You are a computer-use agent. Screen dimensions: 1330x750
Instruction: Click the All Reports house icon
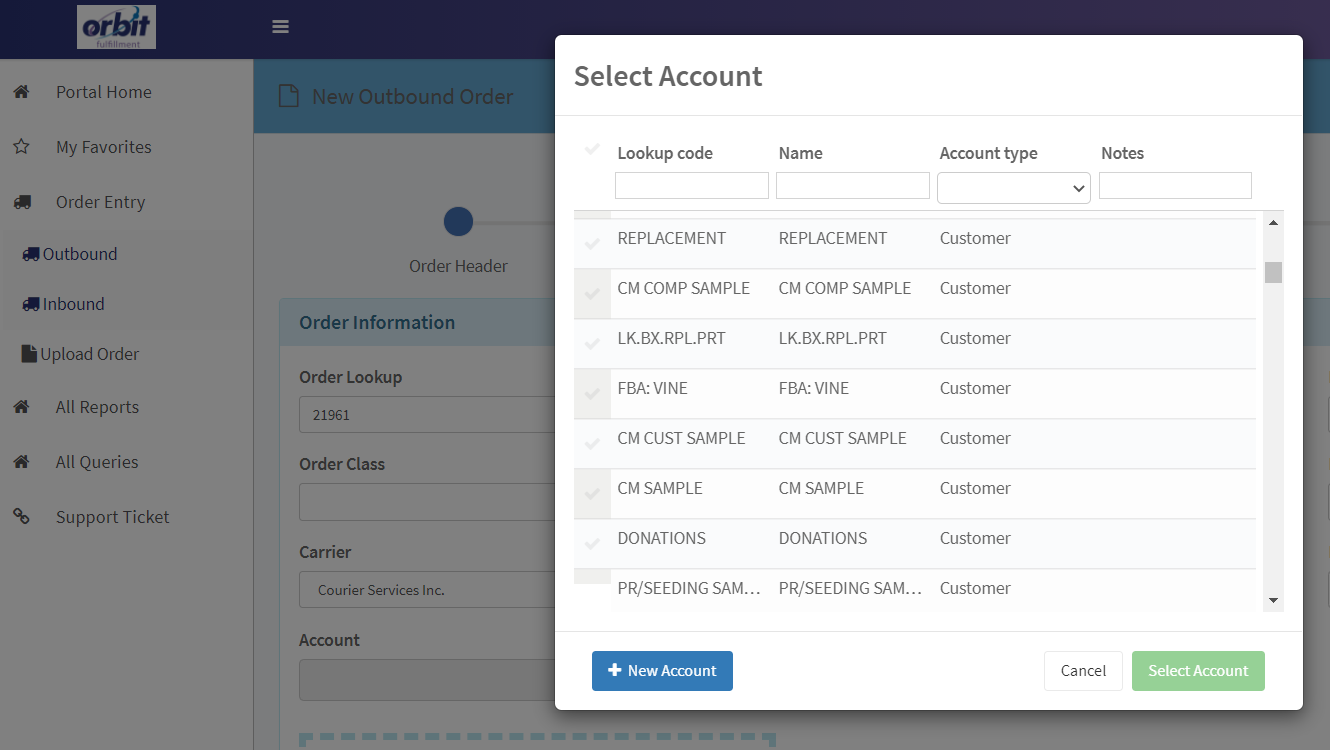pyautogui.click(x=21, y=407)
